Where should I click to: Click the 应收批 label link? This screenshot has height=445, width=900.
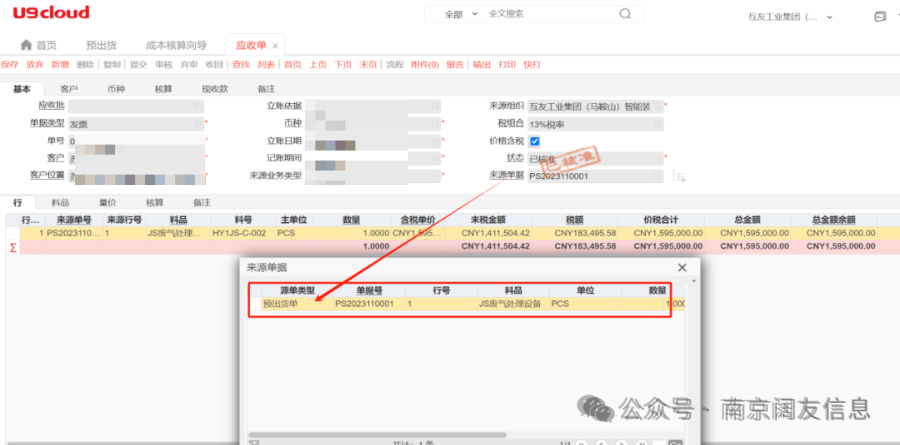52,105
